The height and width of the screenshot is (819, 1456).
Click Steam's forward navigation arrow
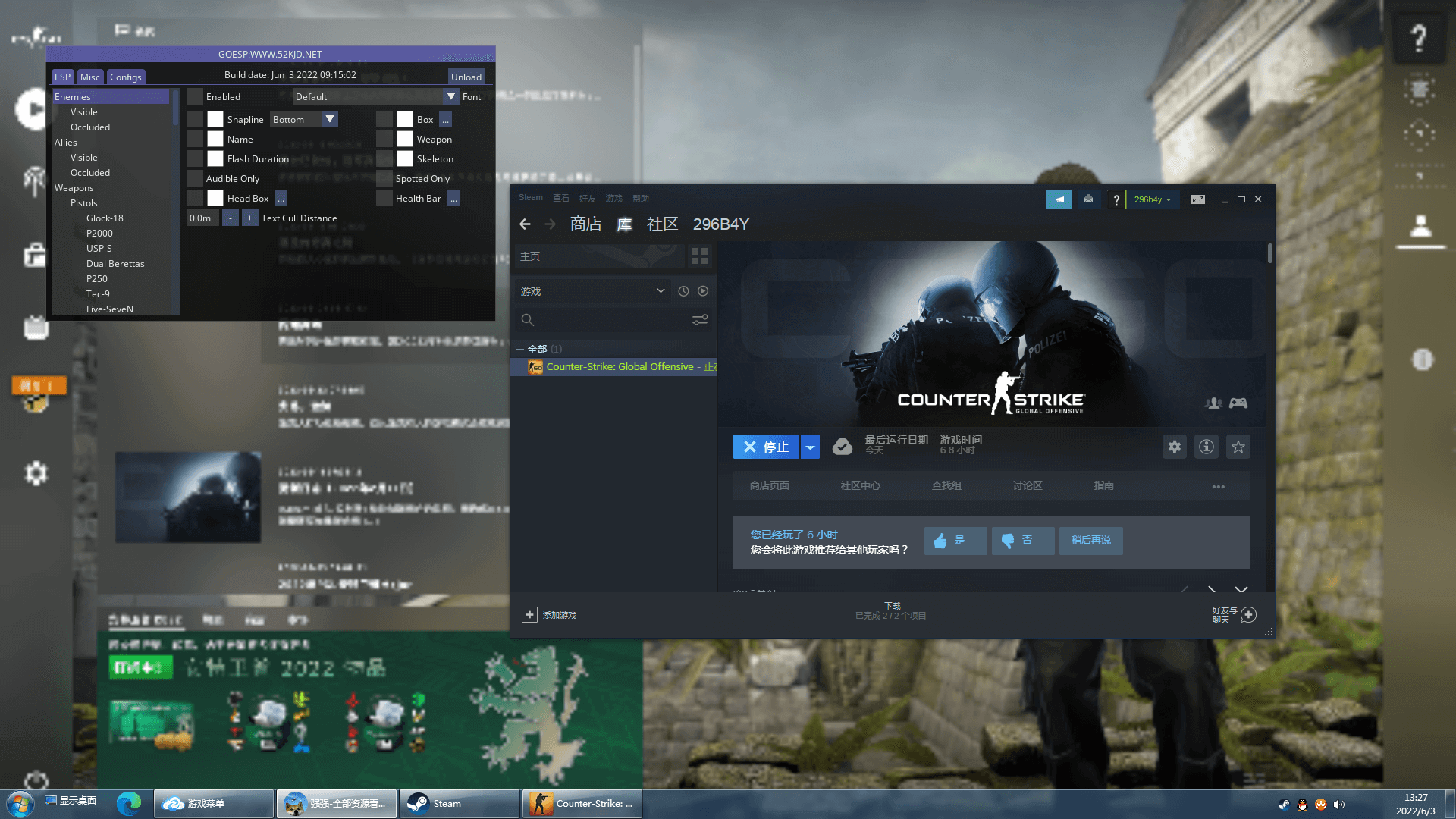(x=551, y=224)
